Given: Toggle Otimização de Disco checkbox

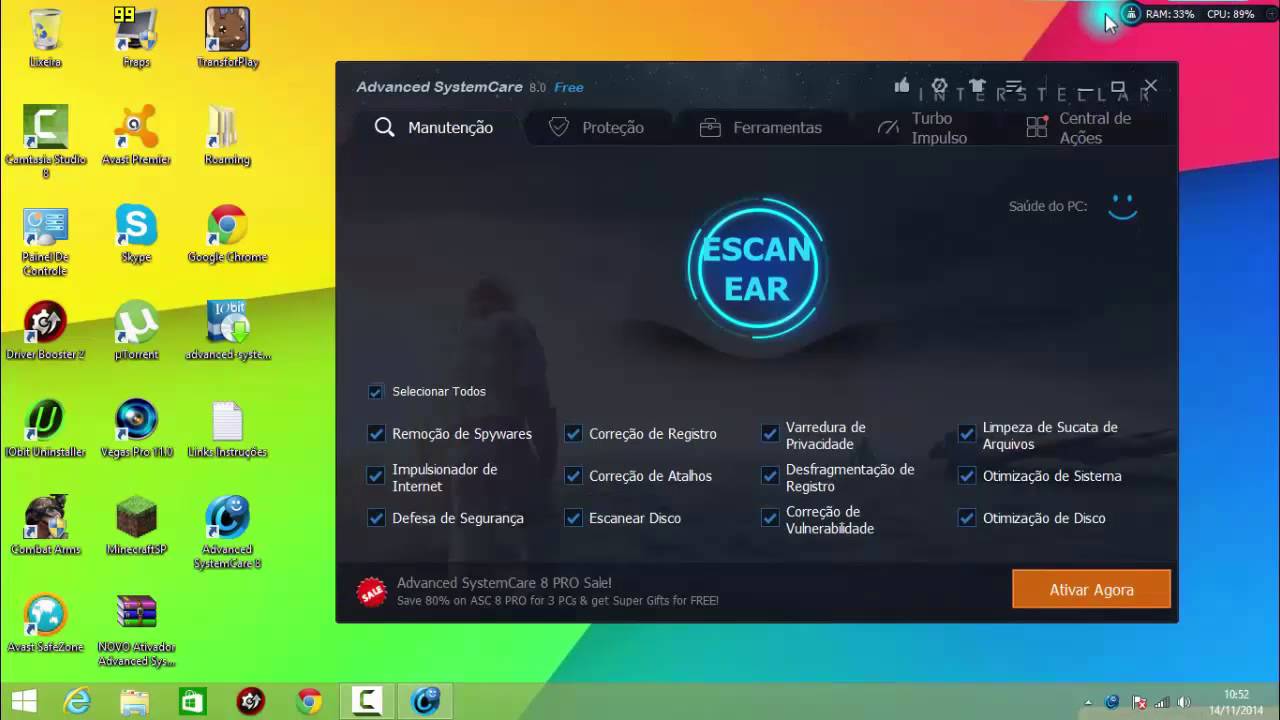Looking at the screenshot, I should [x=967, y=518].
